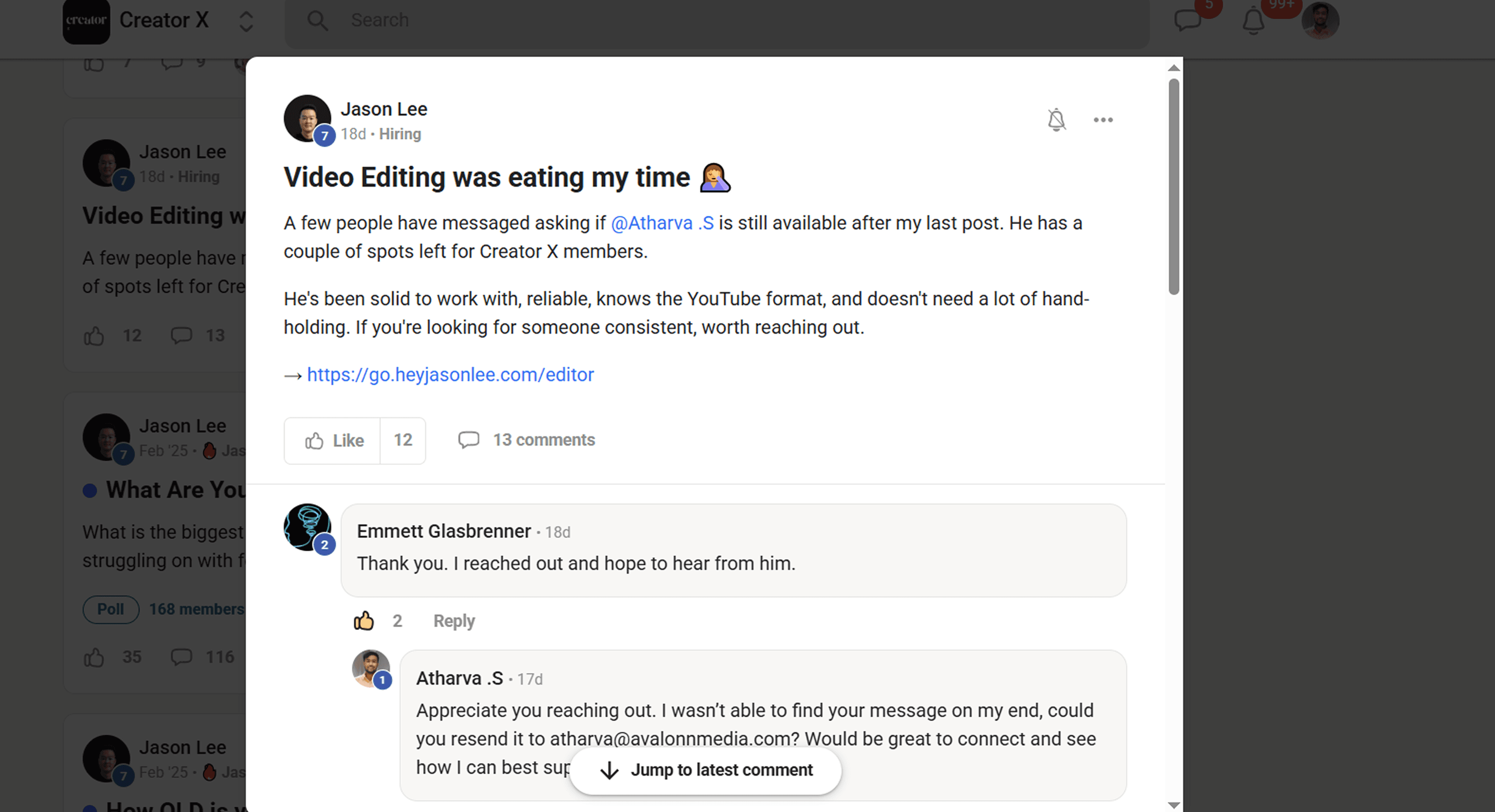Click the 13 comments speech bubble icon
This screenshot has width=1495, height=812.
click(468, 440)
